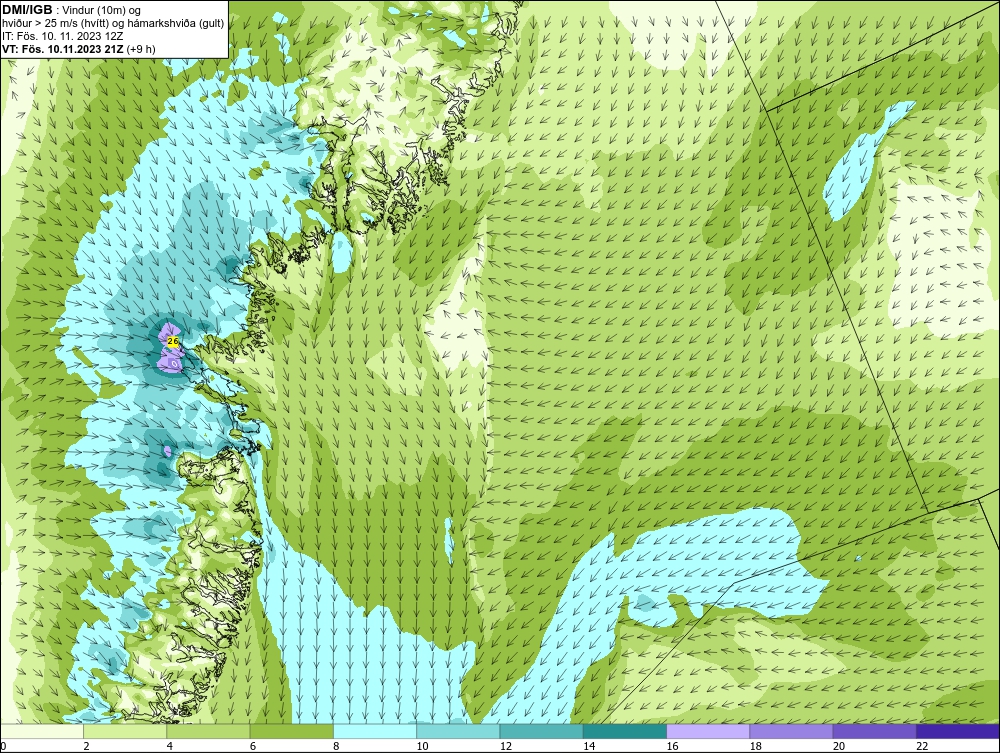Click the legend scale value 2
The height and width of the screenshot is (753, 1000).
pyautogui.click(x=86, y=747)
